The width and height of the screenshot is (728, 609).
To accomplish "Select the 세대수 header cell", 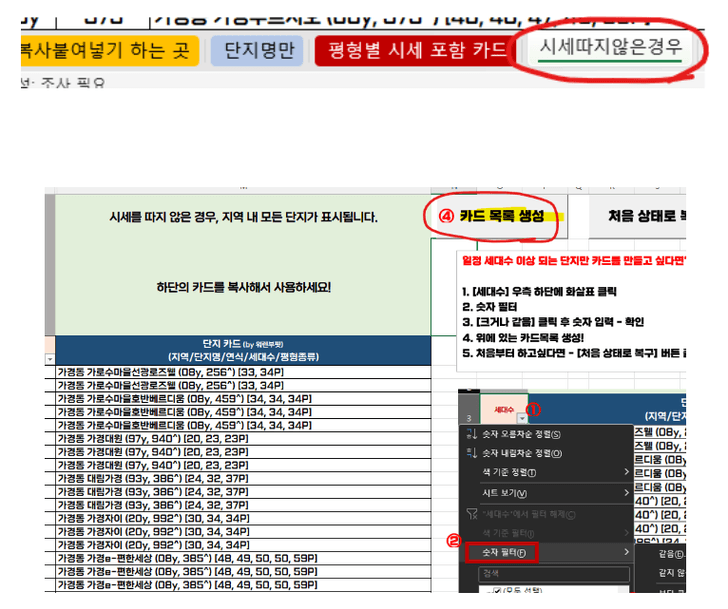I will click(504, 408).
